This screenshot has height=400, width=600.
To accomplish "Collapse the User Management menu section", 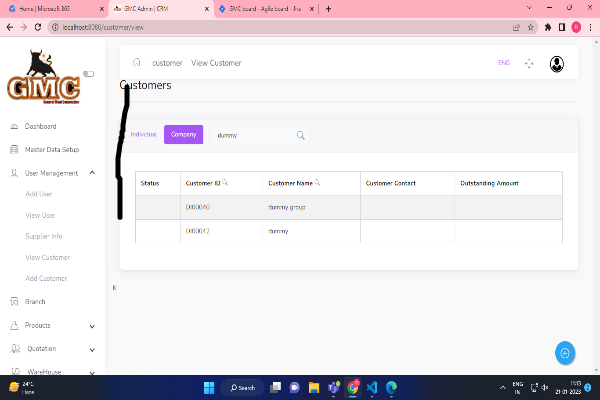I will pos(92,173).
